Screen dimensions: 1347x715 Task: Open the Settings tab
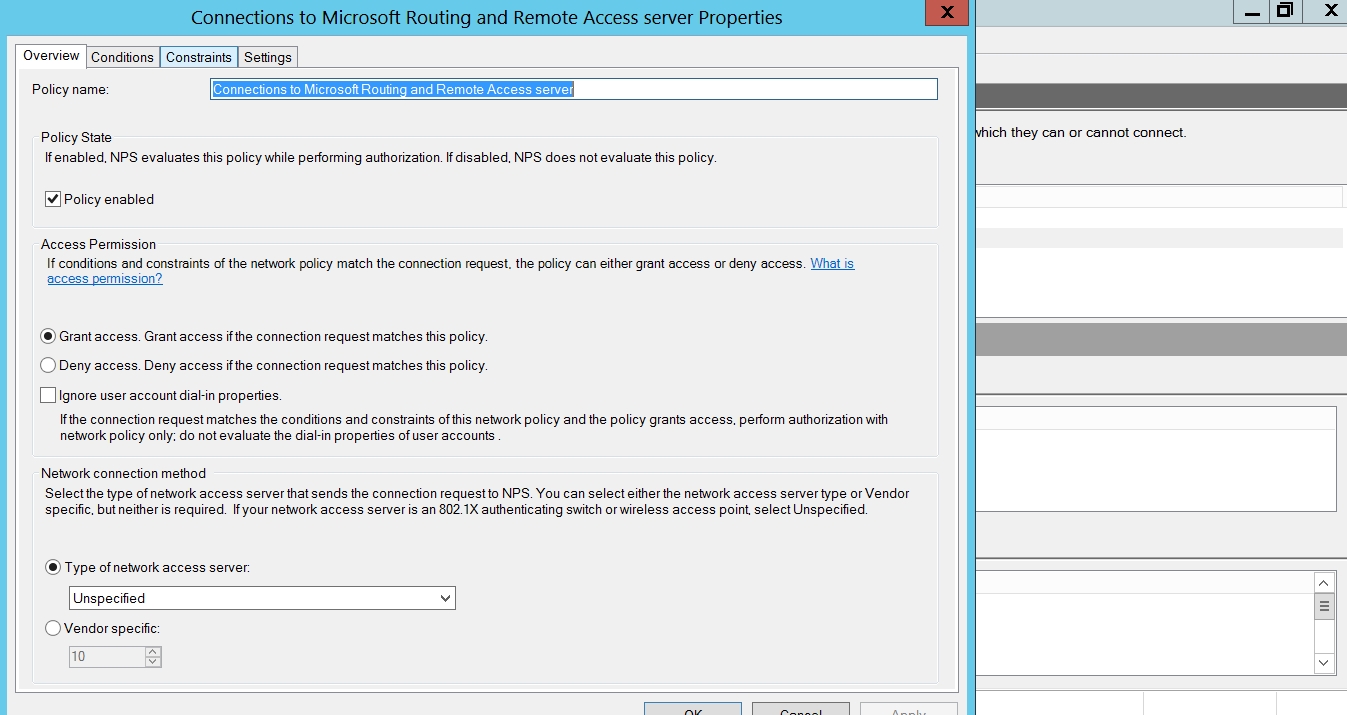point(268,57)
